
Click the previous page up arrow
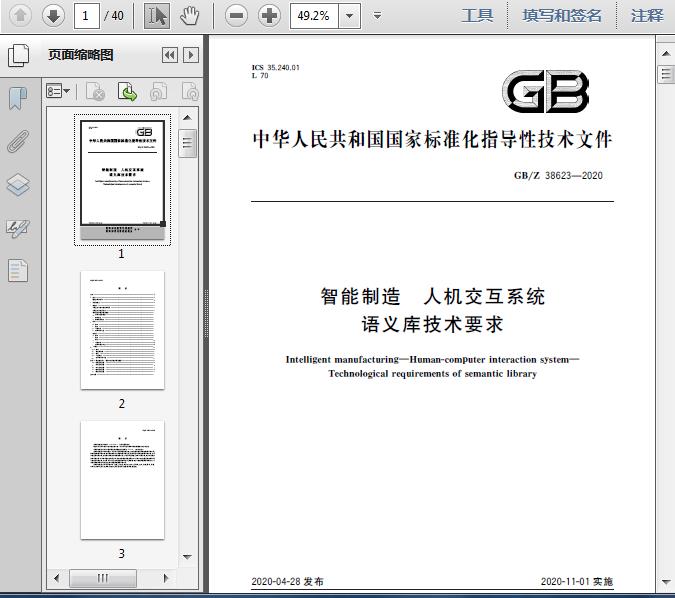tap(21, 15)
